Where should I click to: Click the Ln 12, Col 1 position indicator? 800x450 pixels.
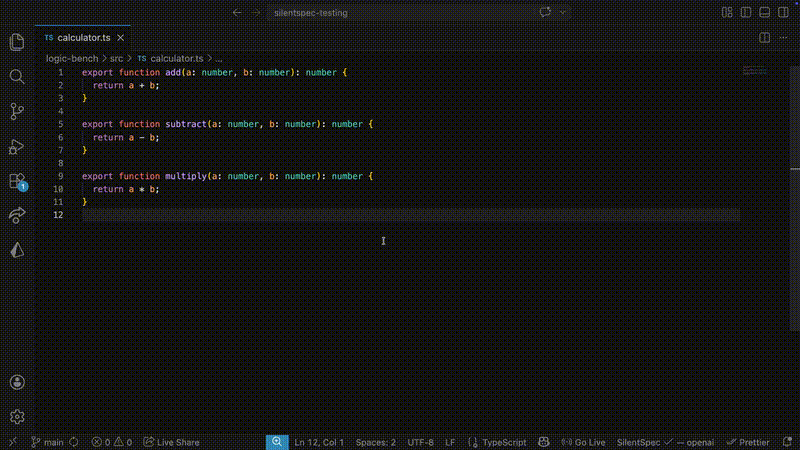pos(319,442)
